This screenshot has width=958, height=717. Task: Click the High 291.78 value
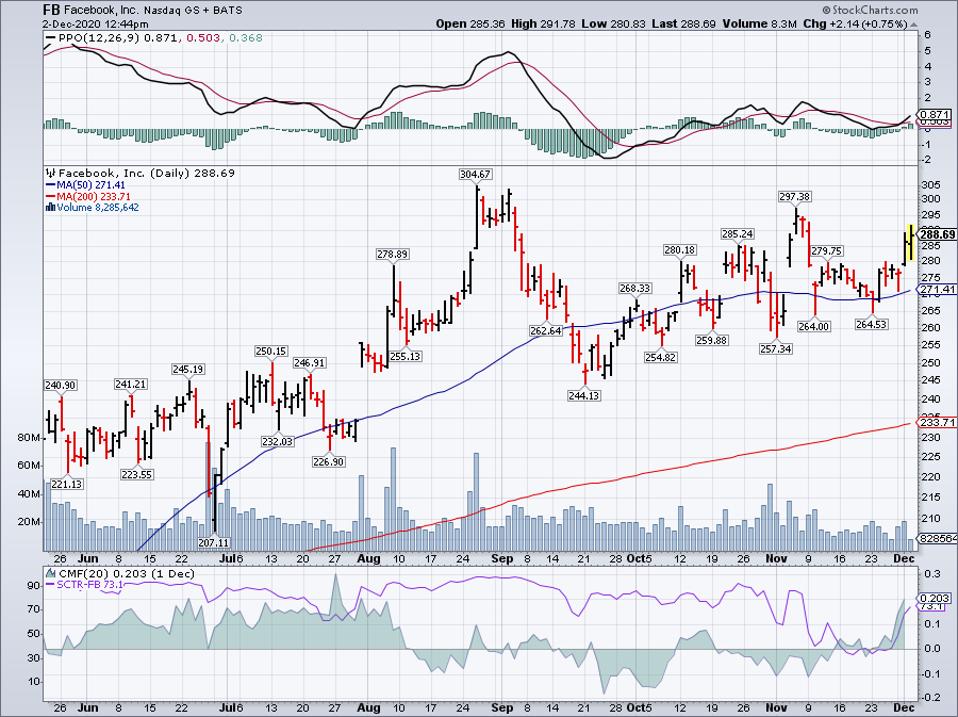[543, 24]
